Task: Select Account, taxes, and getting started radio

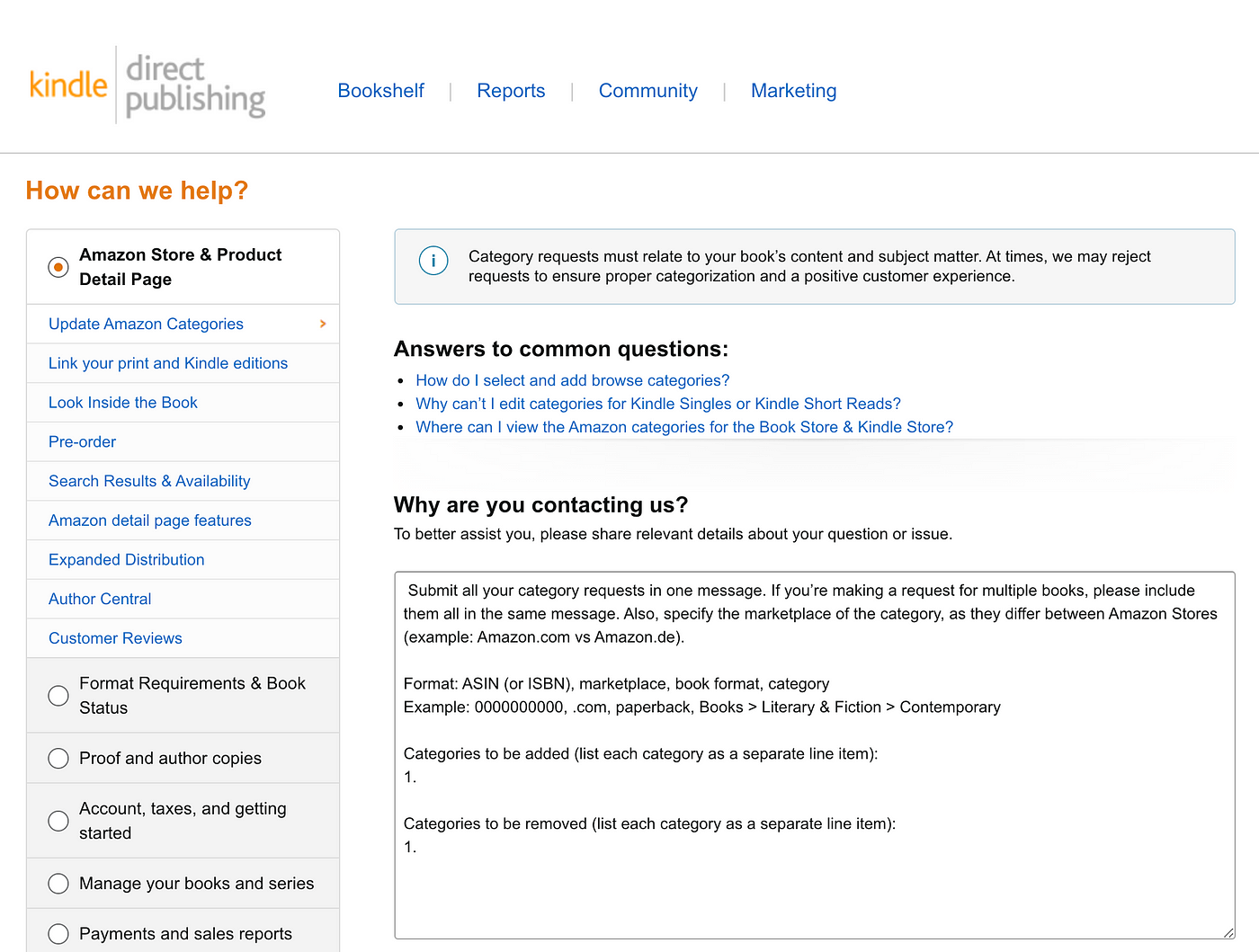Action: point(58,821)
